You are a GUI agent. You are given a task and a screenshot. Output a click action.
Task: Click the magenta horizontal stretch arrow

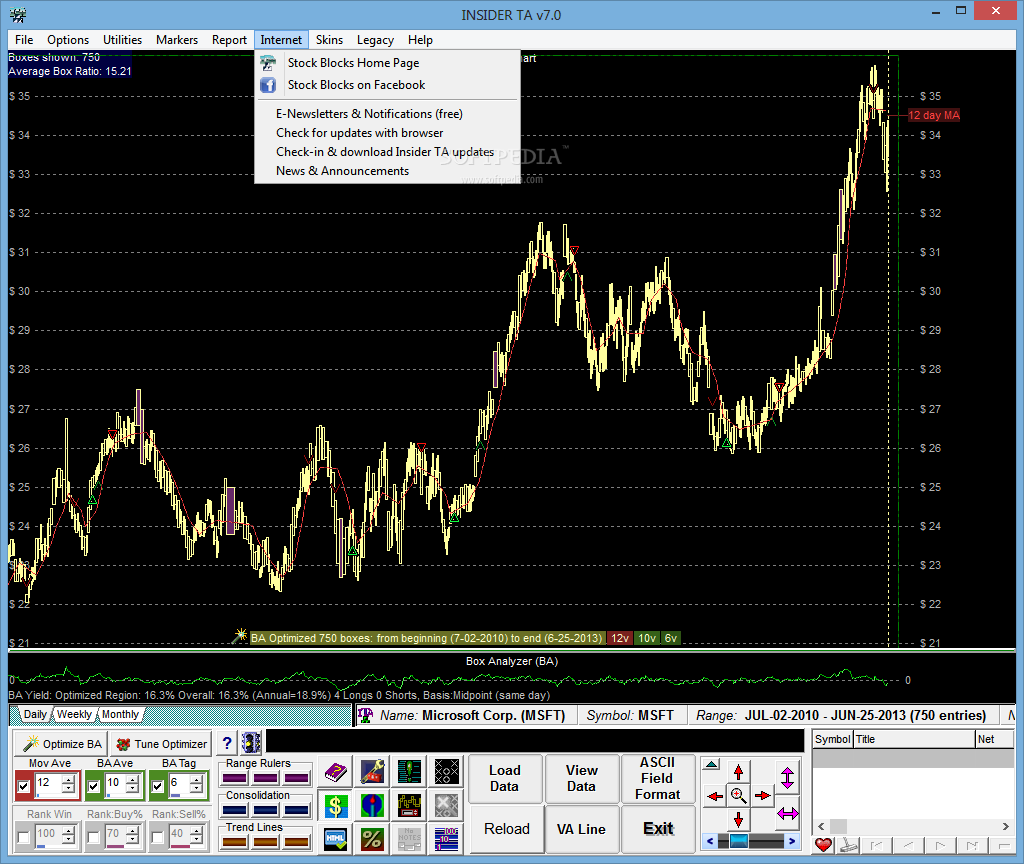[x=788, y=814]
